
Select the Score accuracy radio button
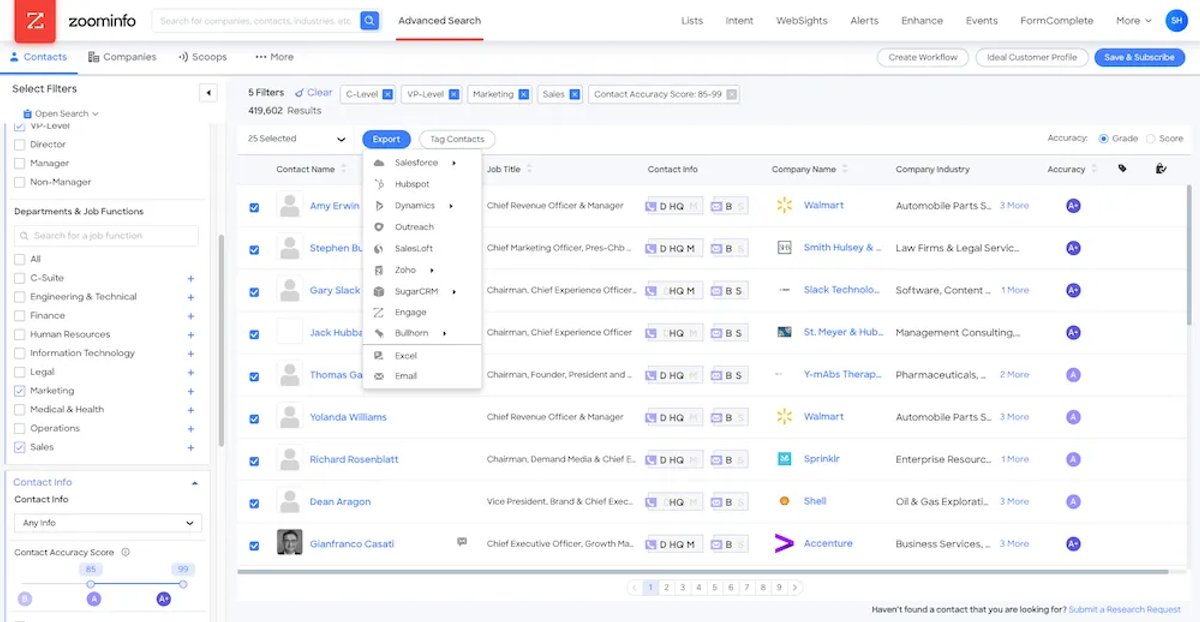1150,139
